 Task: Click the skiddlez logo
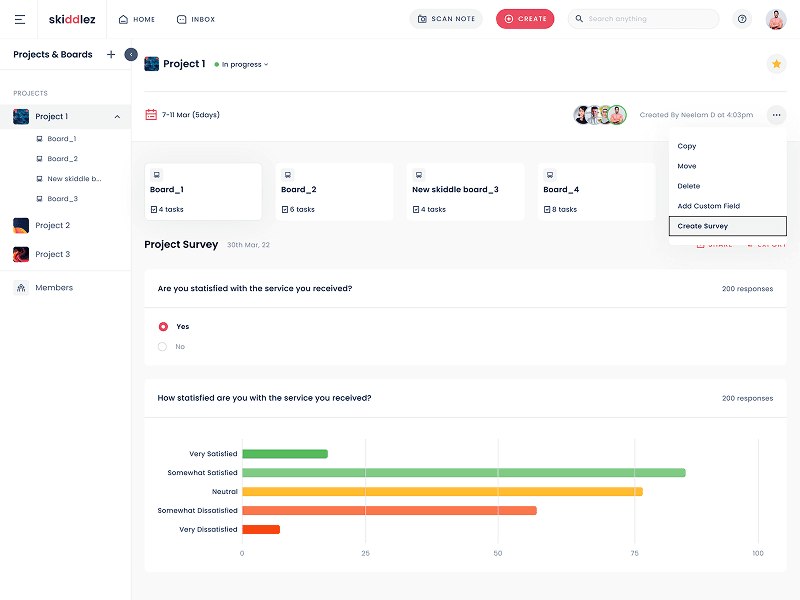pyautogui.click(x=72, y=19)
